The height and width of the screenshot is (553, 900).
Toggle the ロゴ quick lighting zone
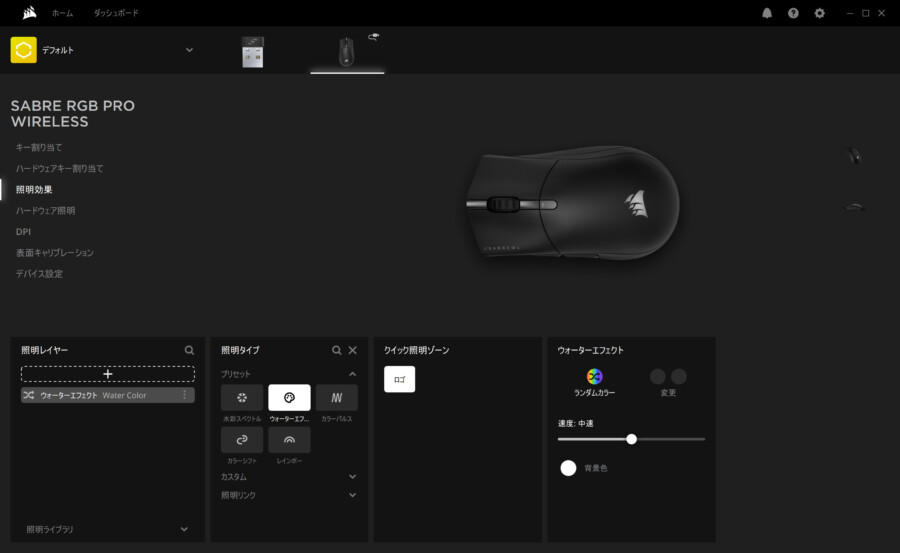(399, 380)
